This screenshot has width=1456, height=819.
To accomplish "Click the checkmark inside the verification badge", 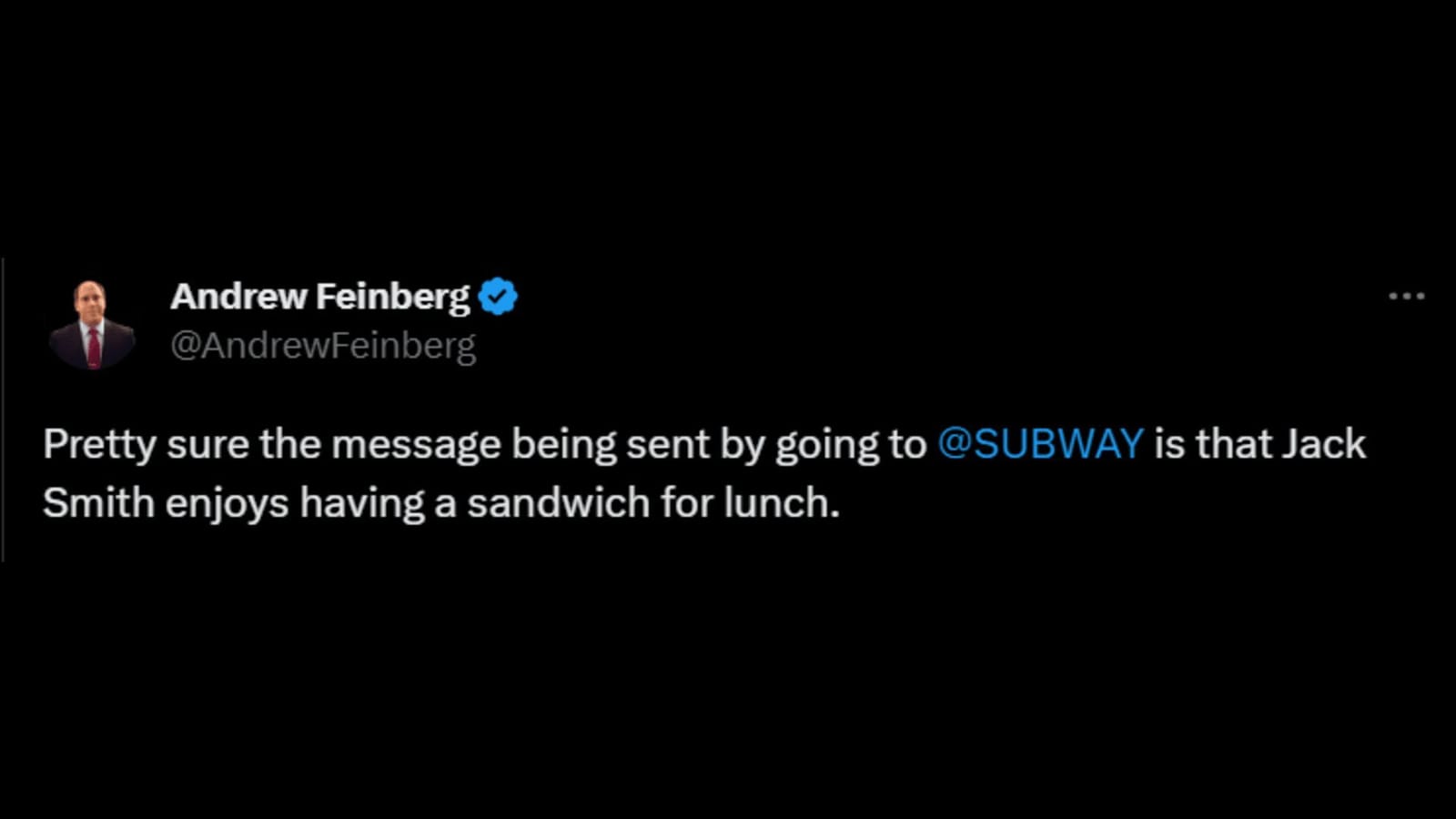I will pos(499,293).
